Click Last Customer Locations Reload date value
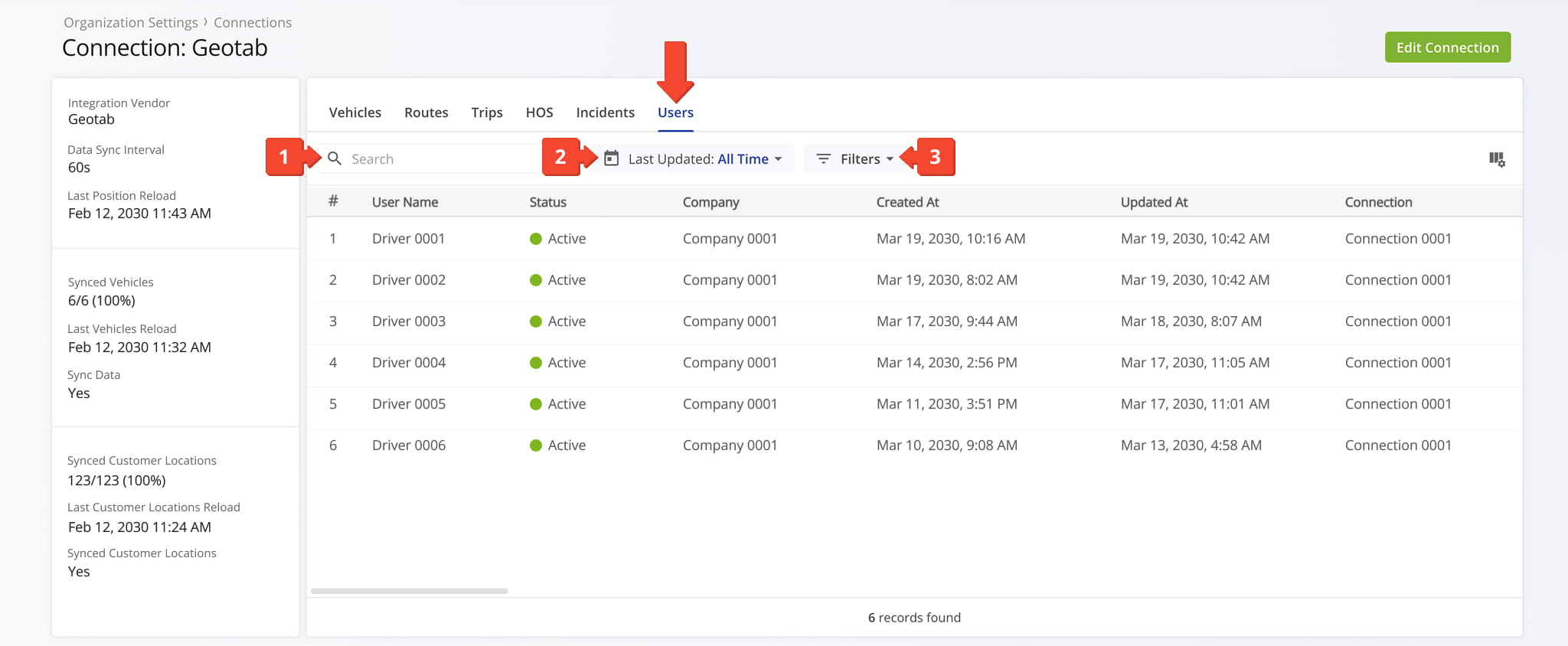Viewport: 1568px width, 646px height. point(139,527)
